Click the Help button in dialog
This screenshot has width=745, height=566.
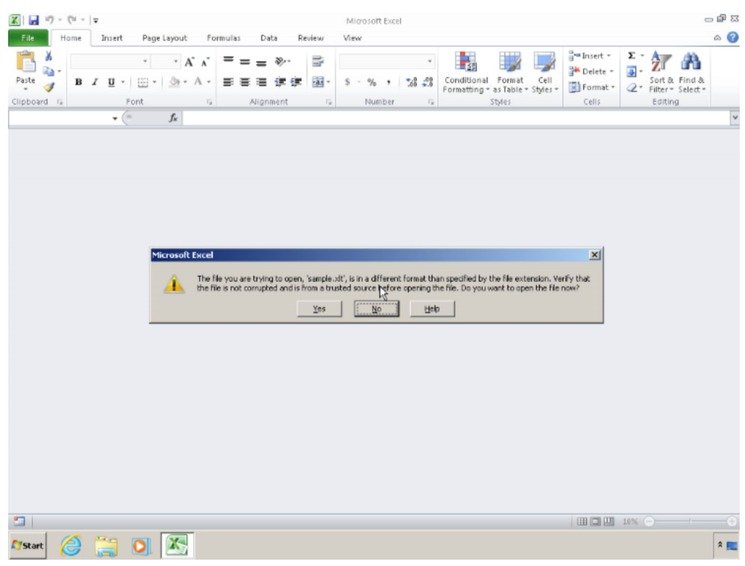click(x=432, y=309)
